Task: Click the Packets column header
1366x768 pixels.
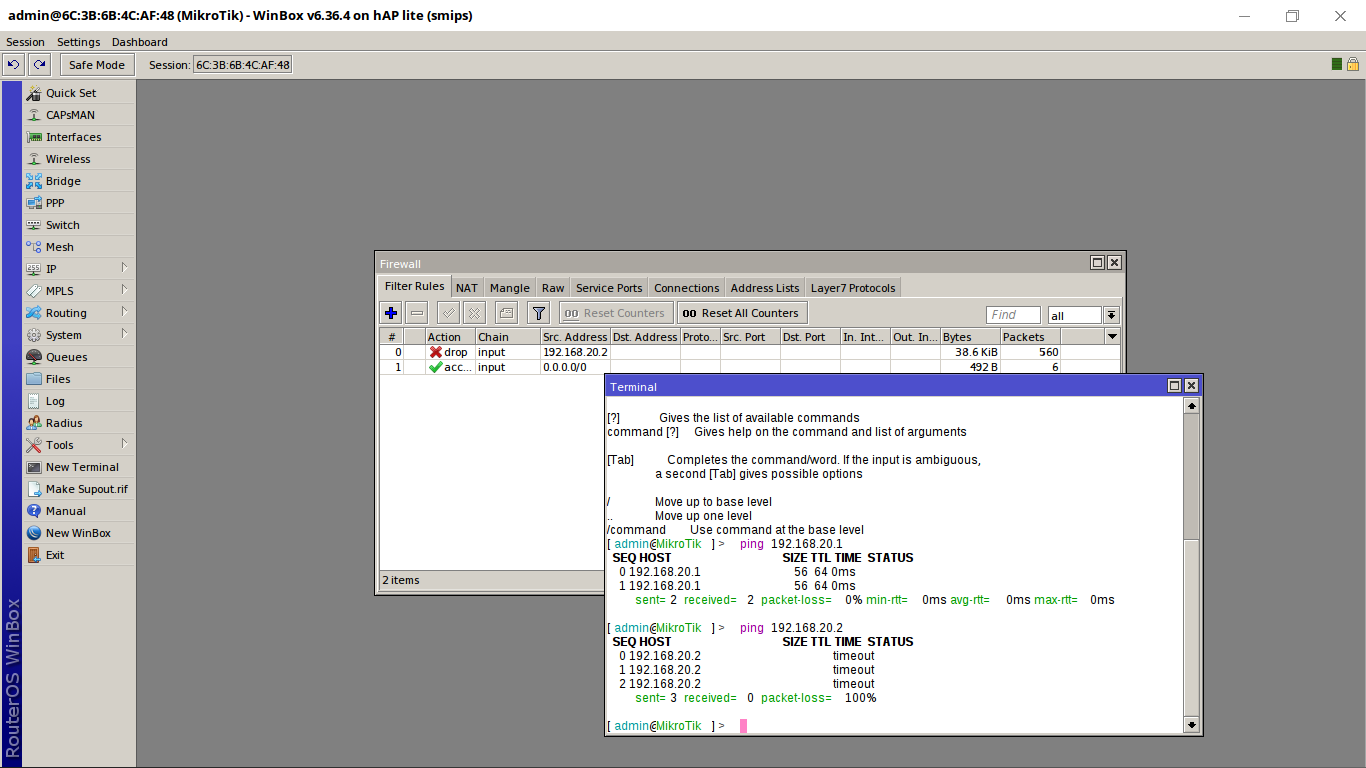Action: [x=1030, y=337]
